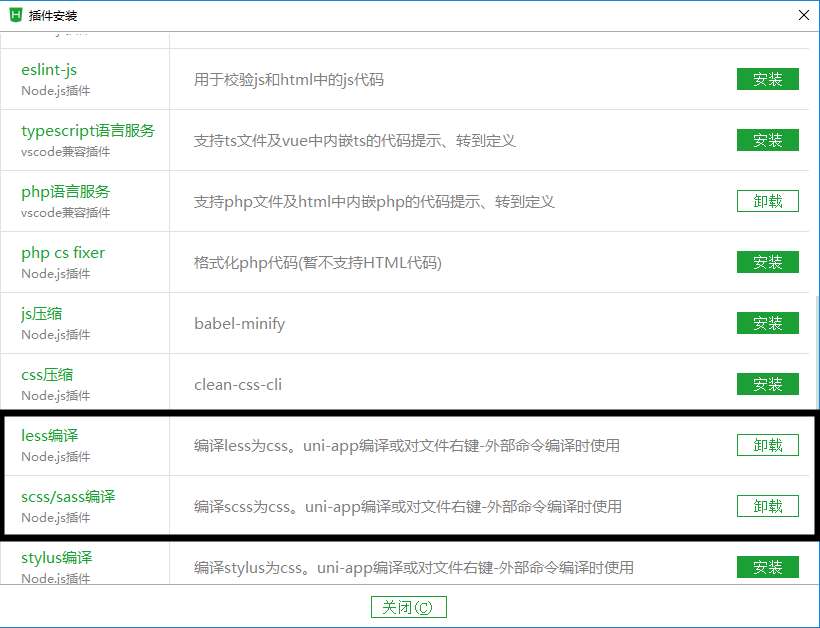Open the js压缩 plugin name link
This screenshot has height=628, width=820.
click(41, 314)
